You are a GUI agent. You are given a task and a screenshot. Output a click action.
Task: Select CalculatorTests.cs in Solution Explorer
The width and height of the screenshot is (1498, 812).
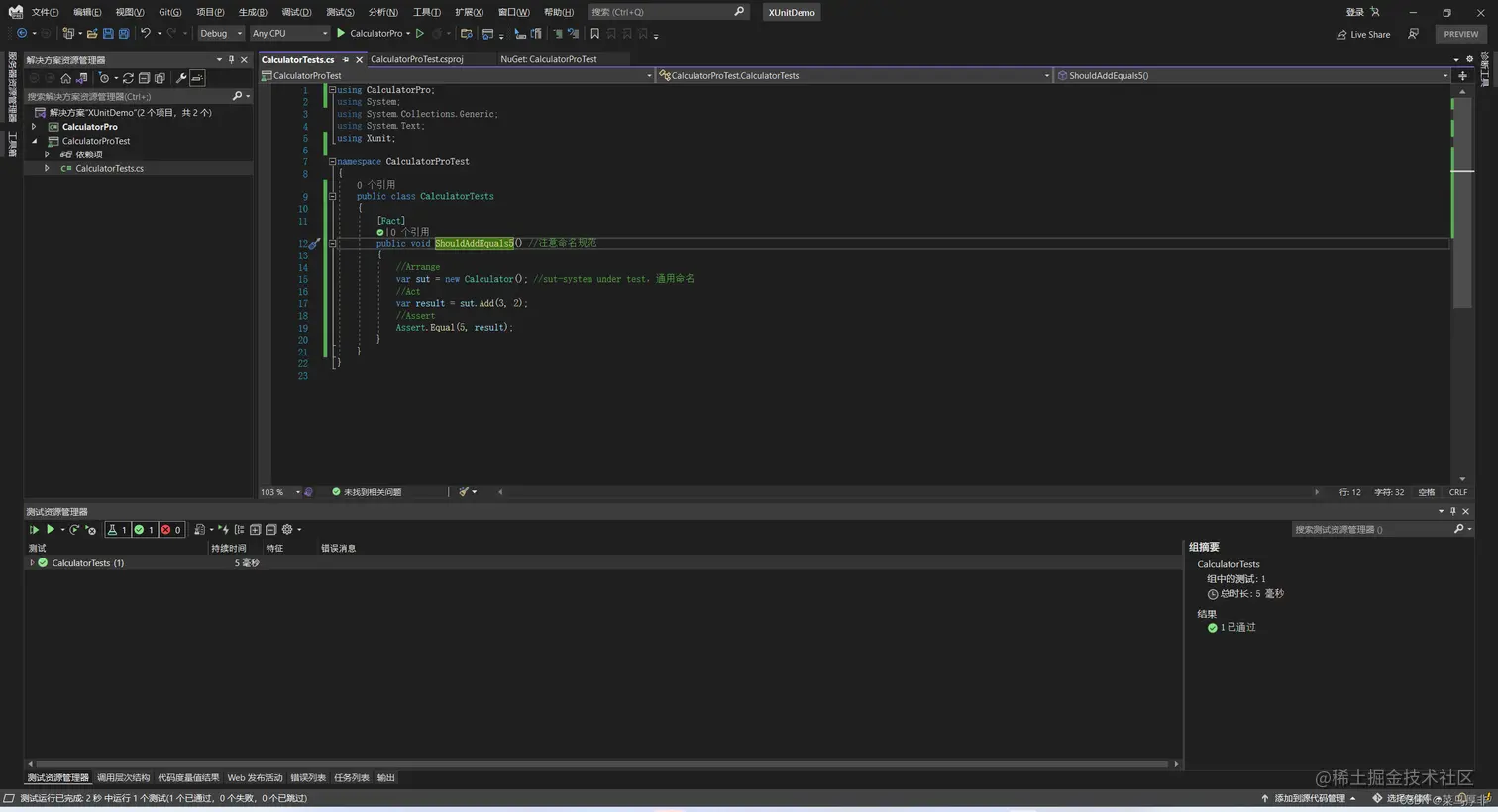click(109, 168)
